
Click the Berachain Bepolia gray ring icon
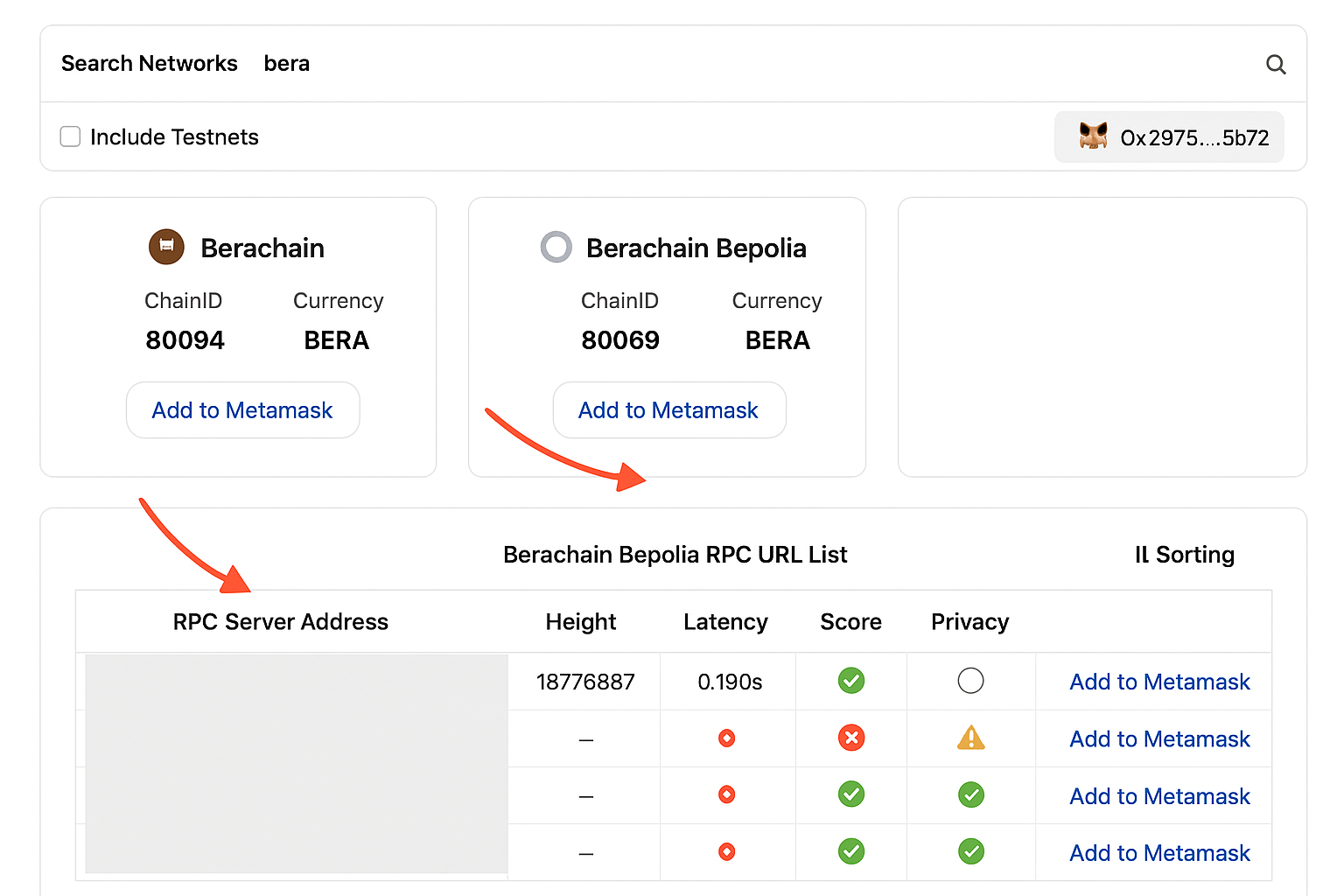pos(556,247)
